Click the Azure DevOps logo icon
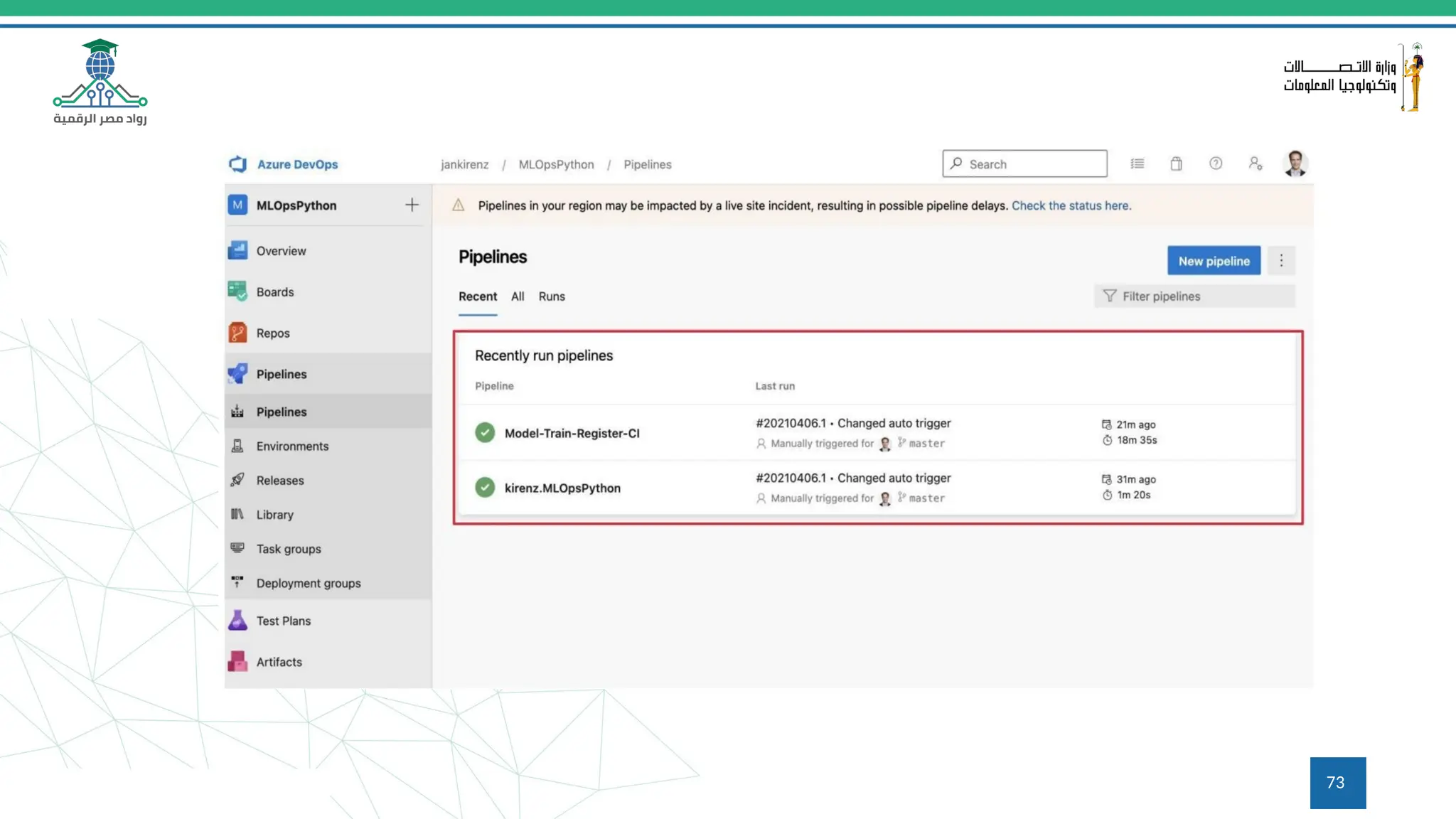The height and width of the screenshot is (819, 1456). point(237,164)
